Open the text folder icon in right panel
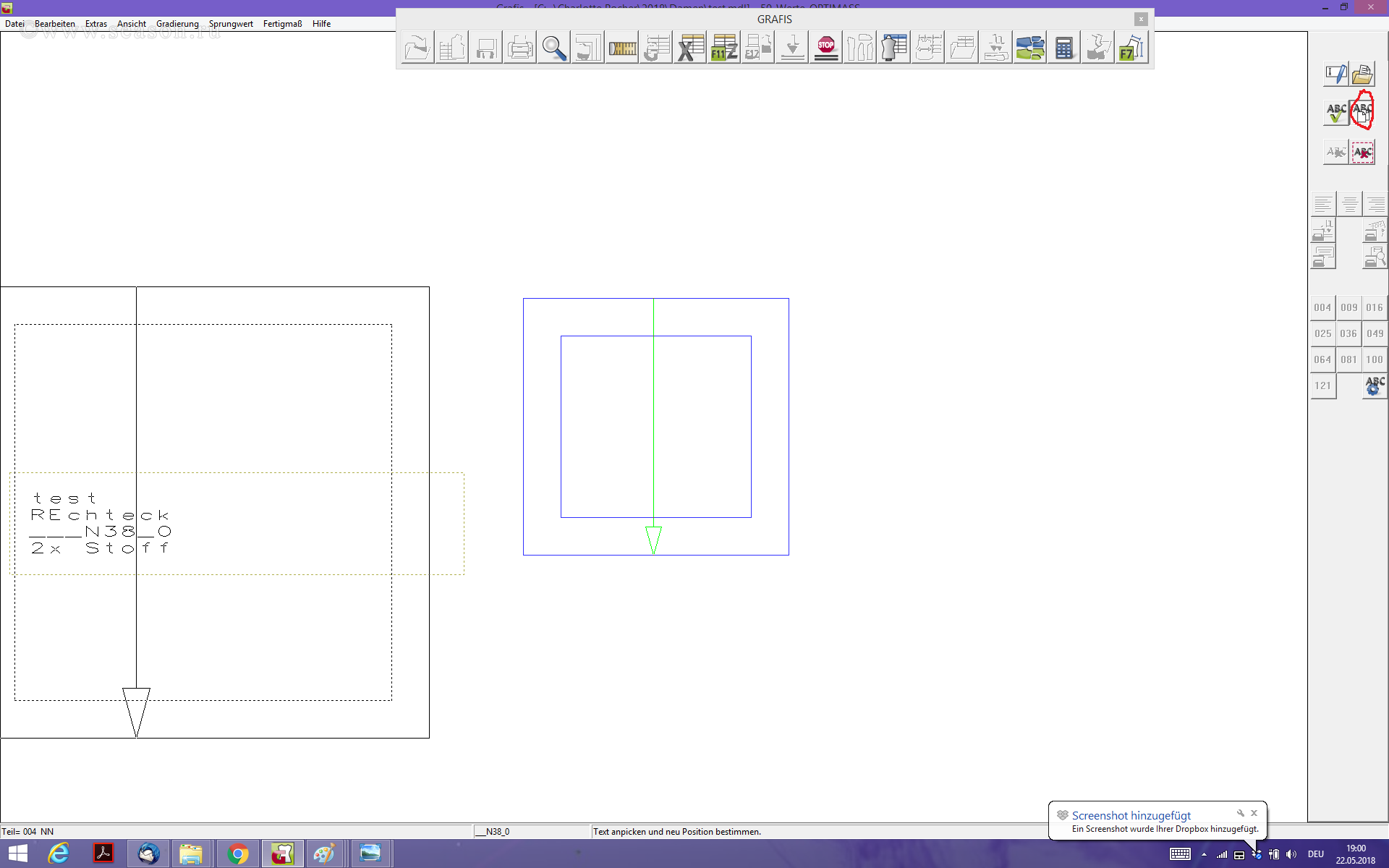Viewport: 1389px width, 868px height. (x=1362, y=74)
